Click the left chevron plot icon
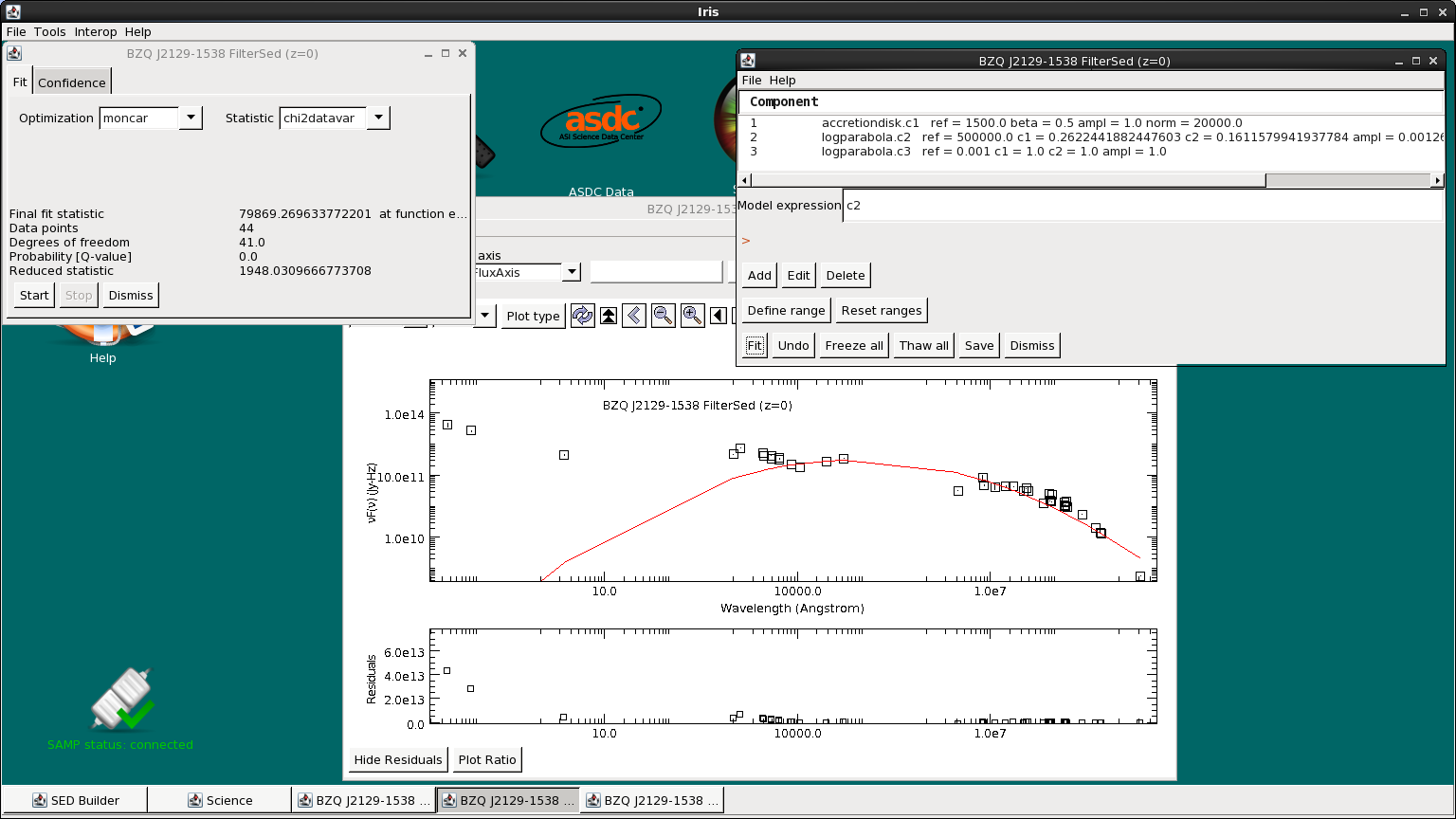 click(634, 316)
